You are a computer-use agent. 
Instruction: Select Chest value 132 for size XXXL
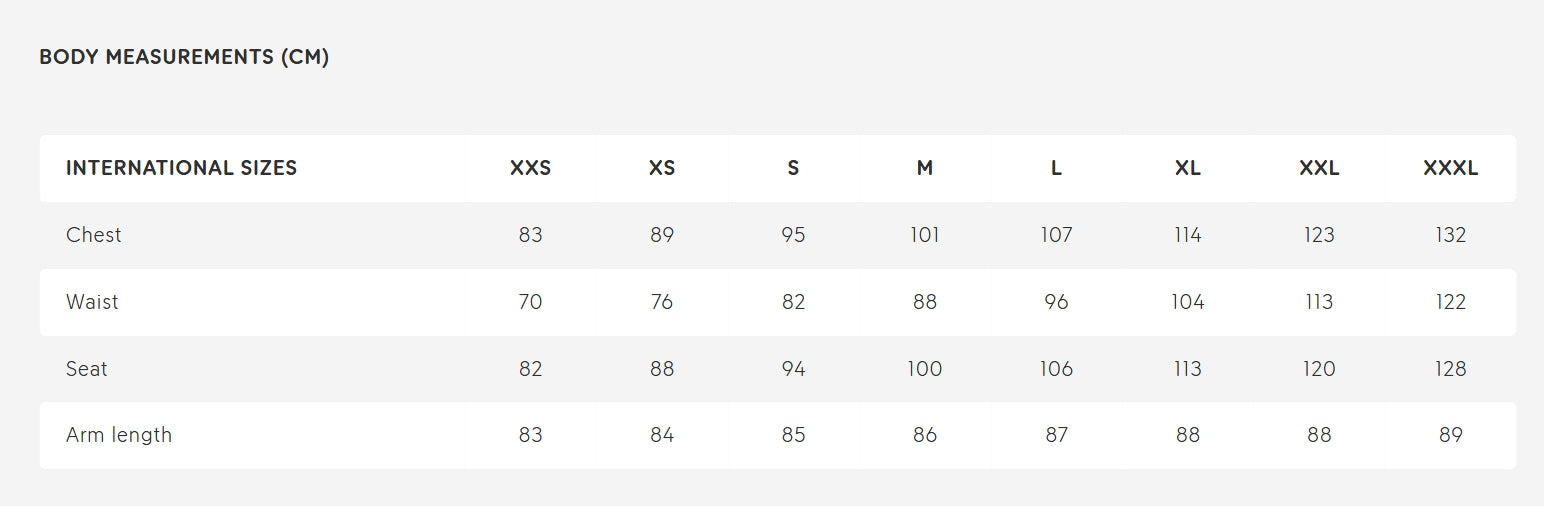pyautogui.click(x=1450, y=235)
